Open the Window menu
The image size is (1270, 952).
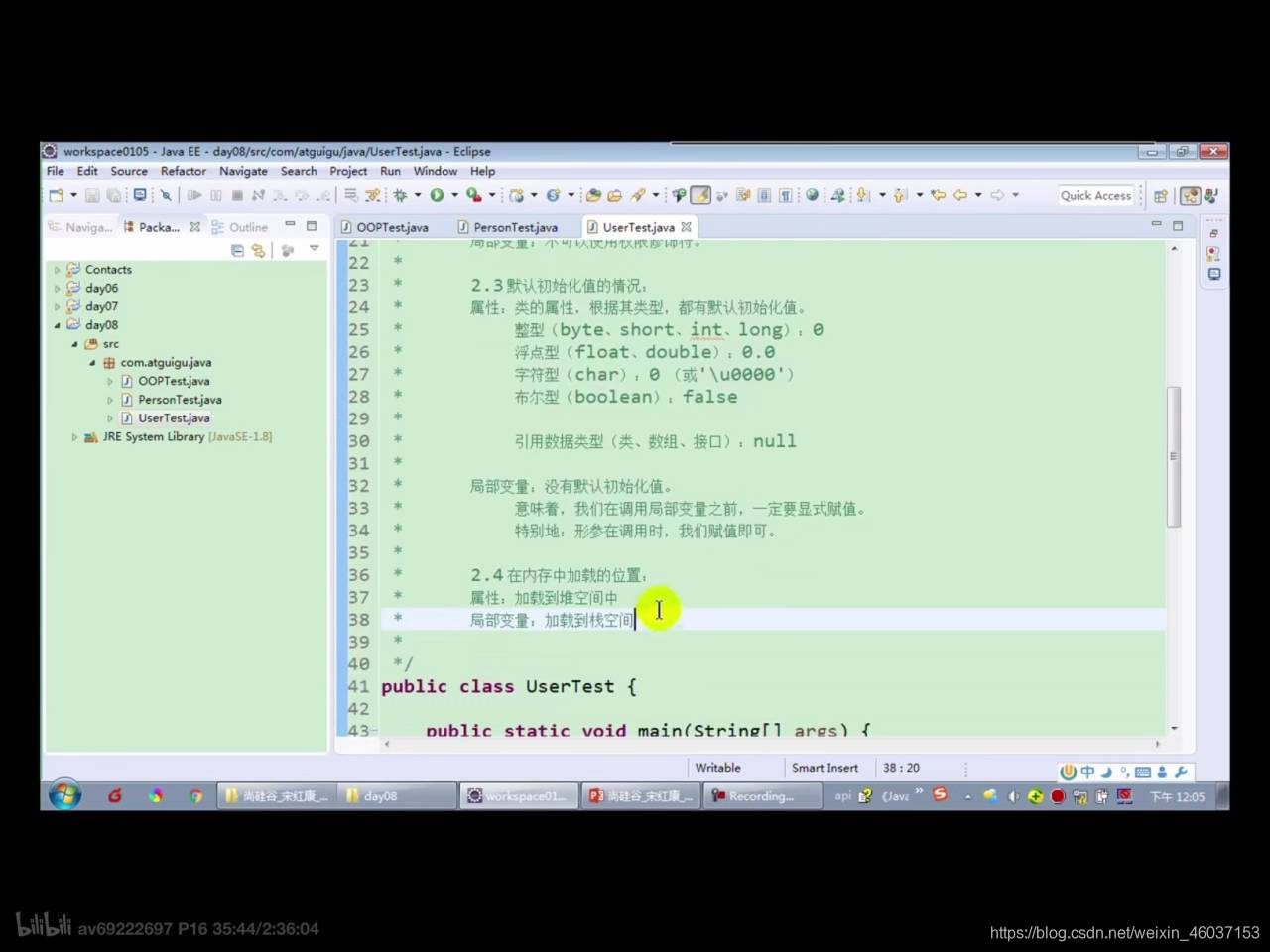pos(435,171)
